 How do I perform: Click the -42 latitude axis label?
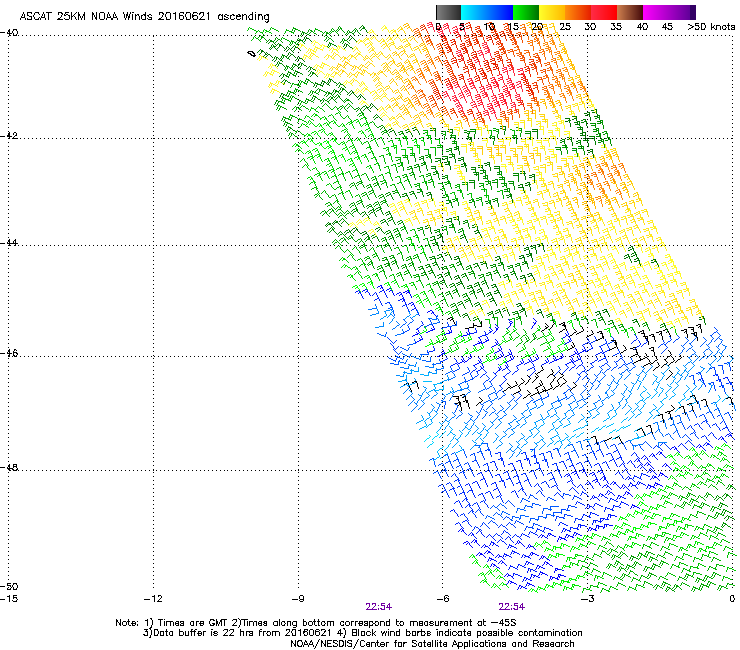pos(9,135)
